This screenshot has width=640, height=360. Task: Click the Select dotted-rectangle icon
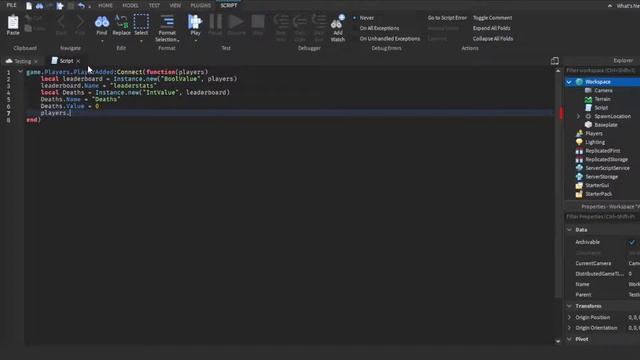click(x=141, y=22)
